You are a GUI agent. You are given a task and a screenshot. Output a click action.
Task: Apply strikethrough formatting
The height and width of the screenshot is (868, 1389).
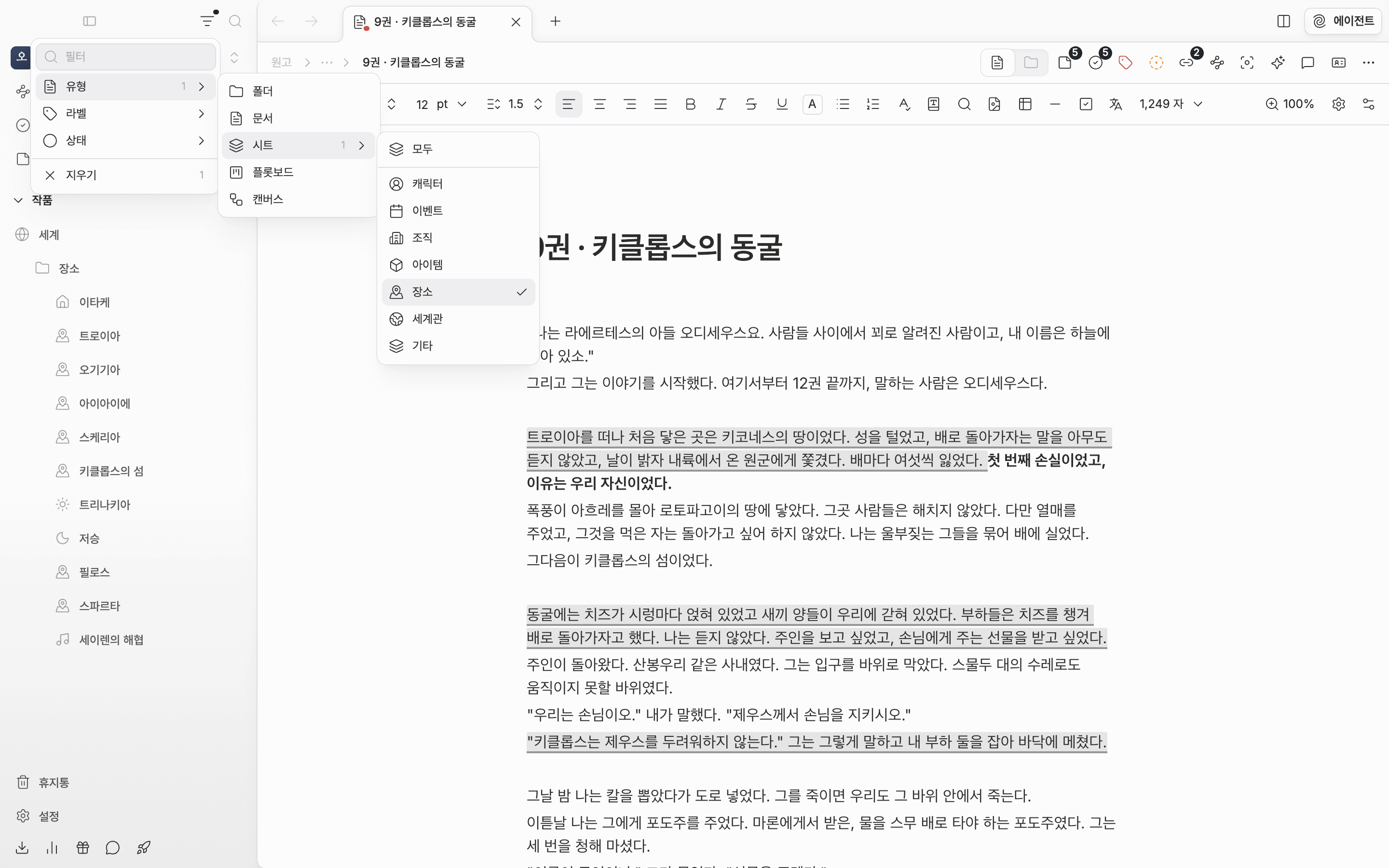[751, 104]
